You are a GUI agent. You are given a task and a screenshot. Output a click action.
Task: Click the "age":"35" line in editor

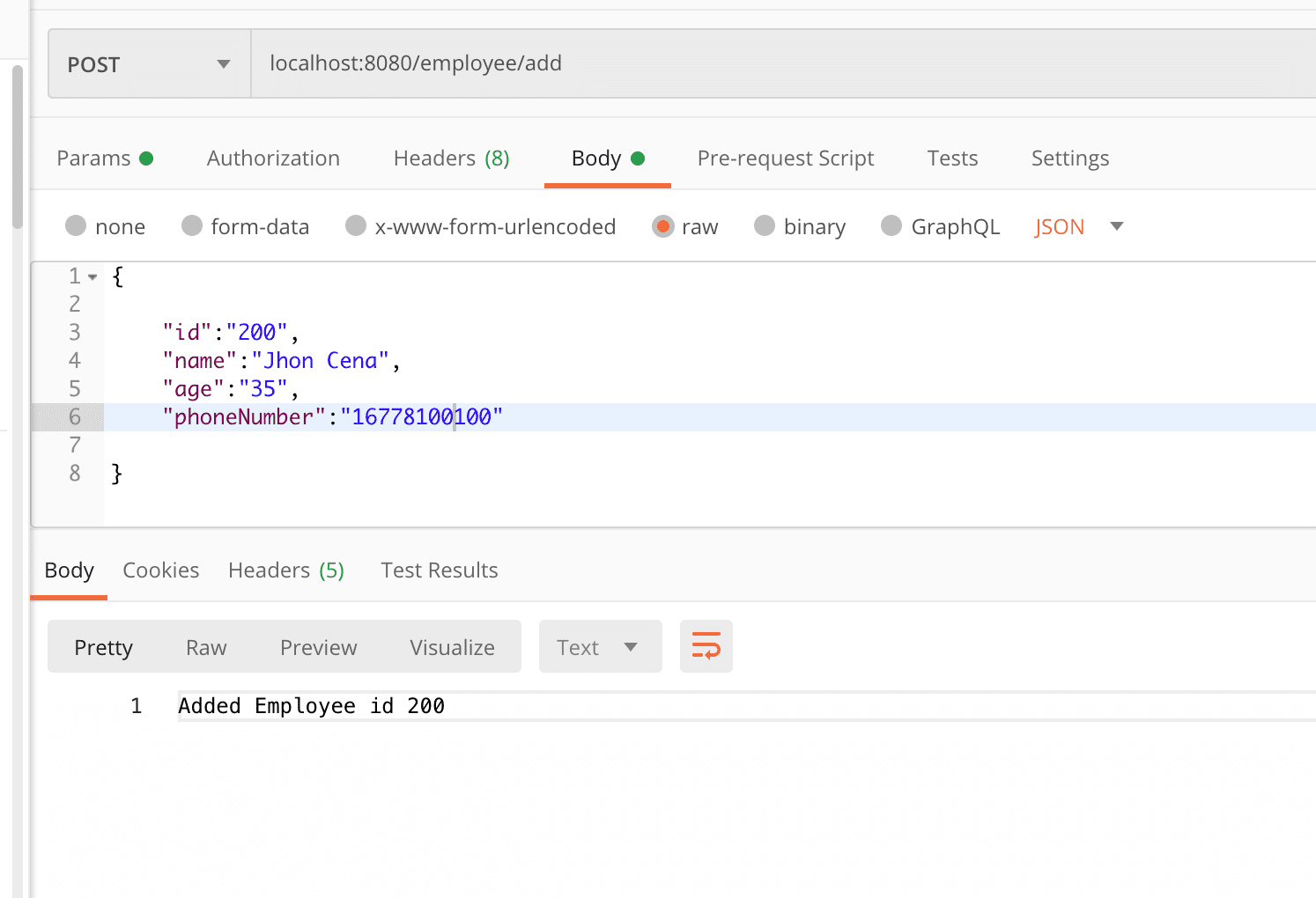coord(231,388)
